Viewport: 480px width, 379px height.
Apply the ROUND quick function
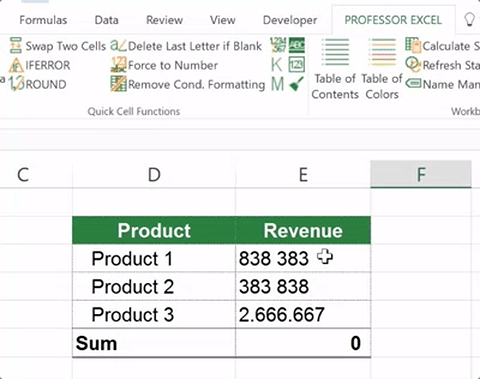38,84
